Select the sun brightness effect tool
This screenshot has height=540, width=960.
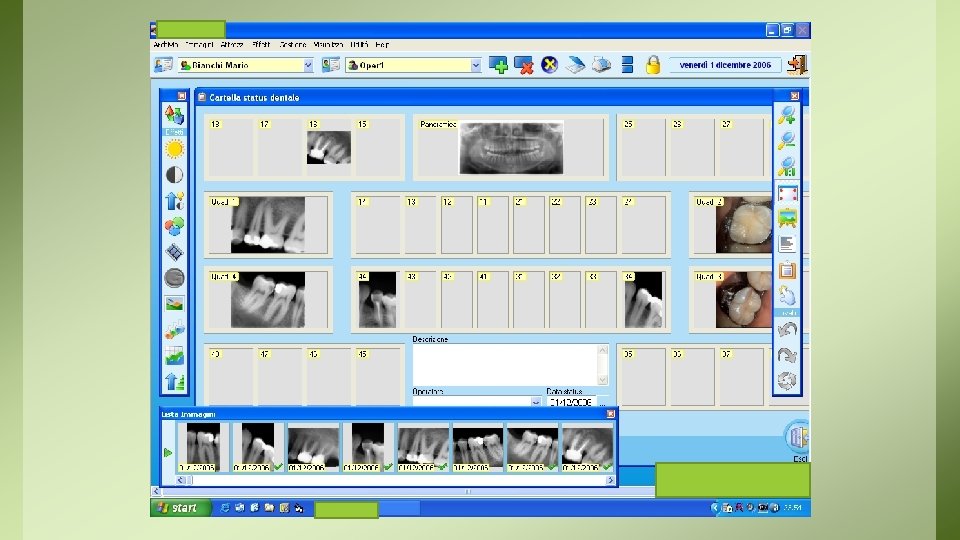point(174,149)
